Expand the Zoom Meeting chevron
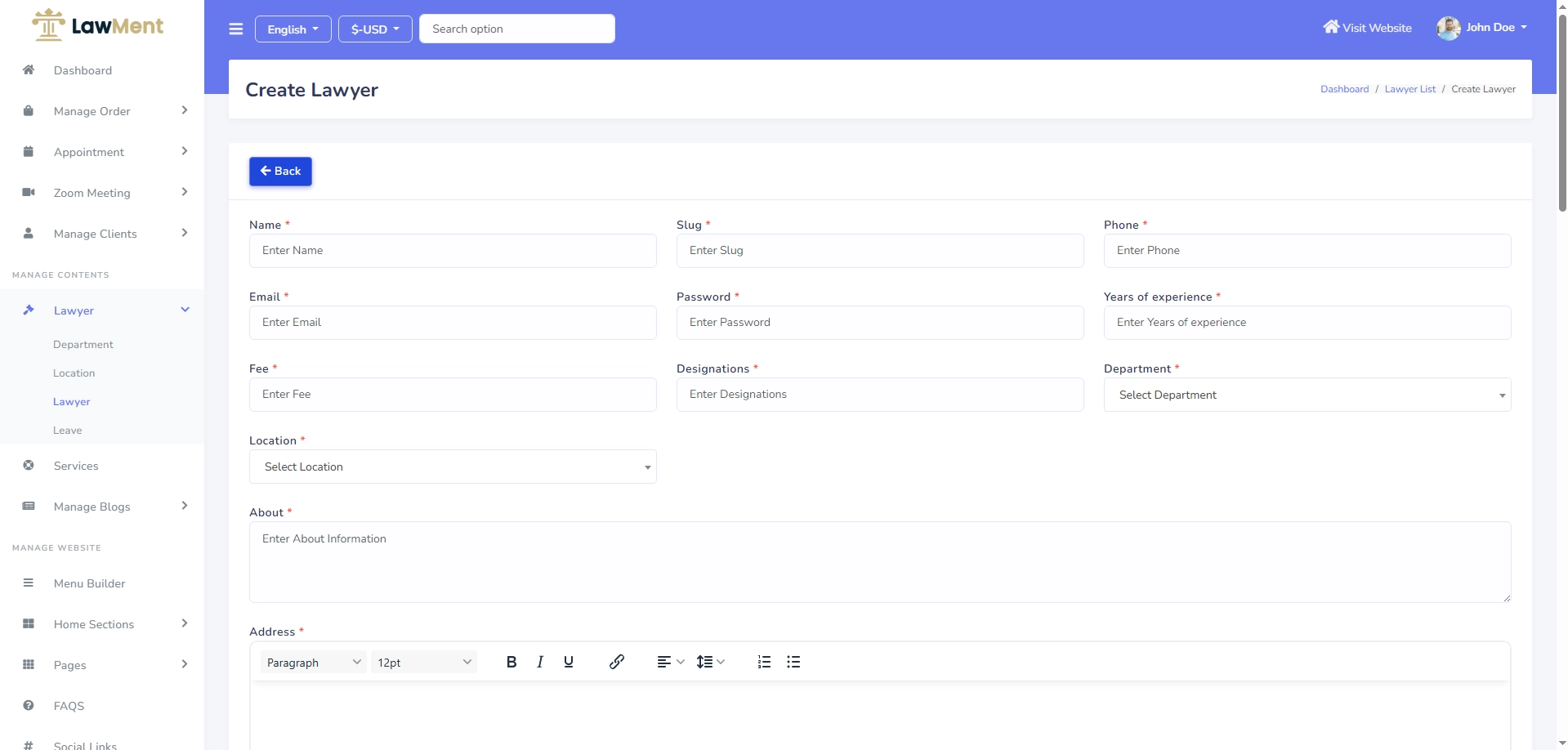This screenshot has width=1568, height=750. (185, 192)
